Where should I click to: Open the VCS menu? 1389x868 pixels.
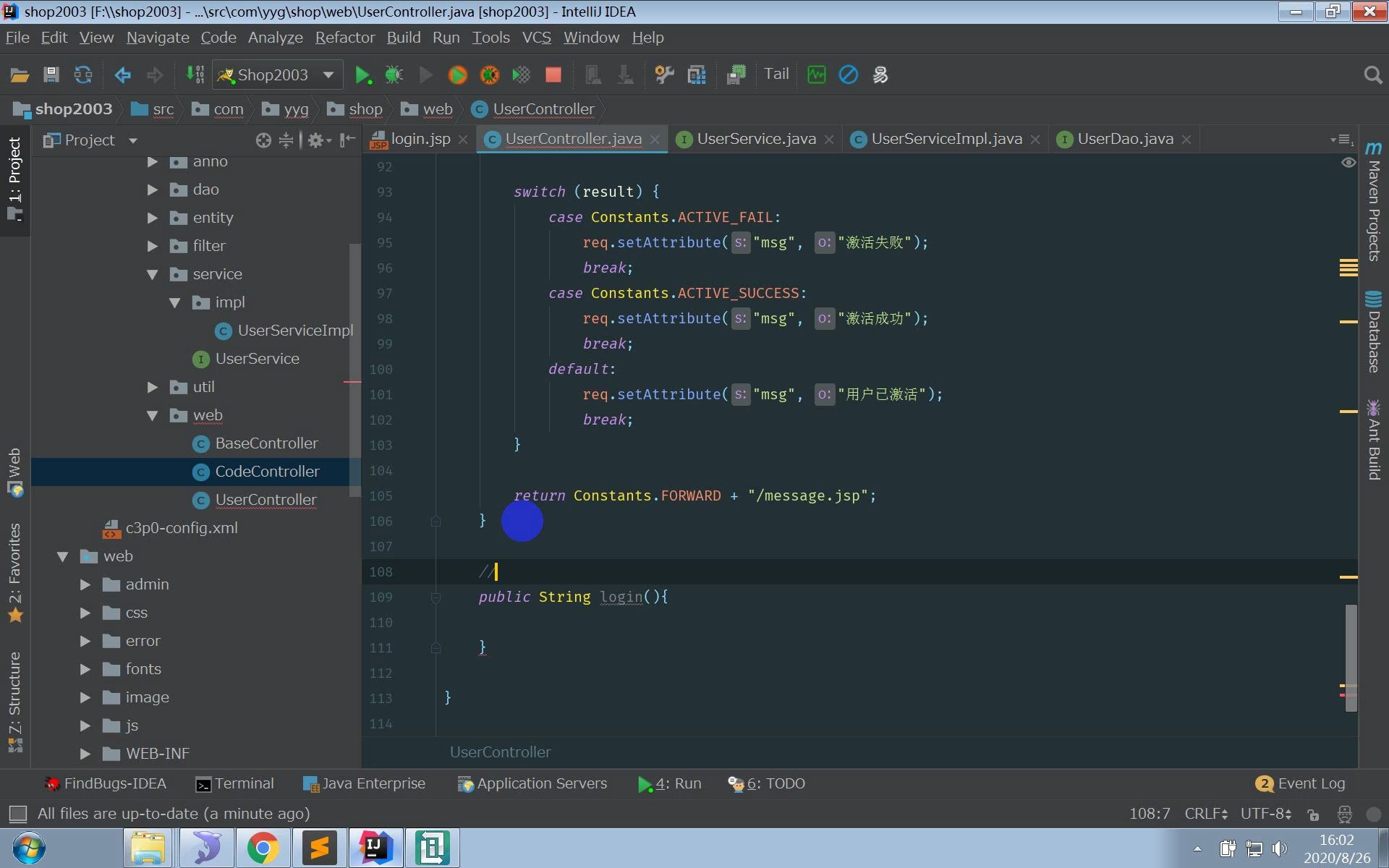pyautogui.click(x=536, y=38)
